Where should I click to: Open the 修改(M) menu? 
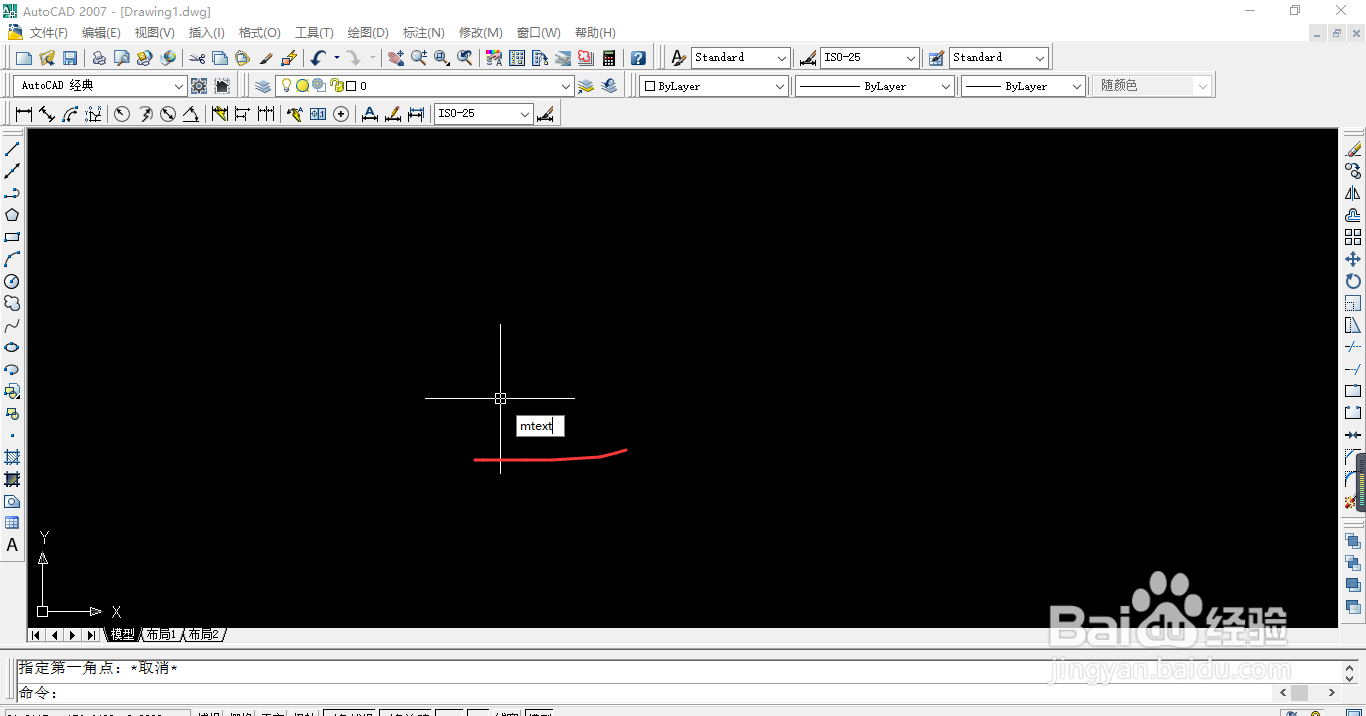481,33
